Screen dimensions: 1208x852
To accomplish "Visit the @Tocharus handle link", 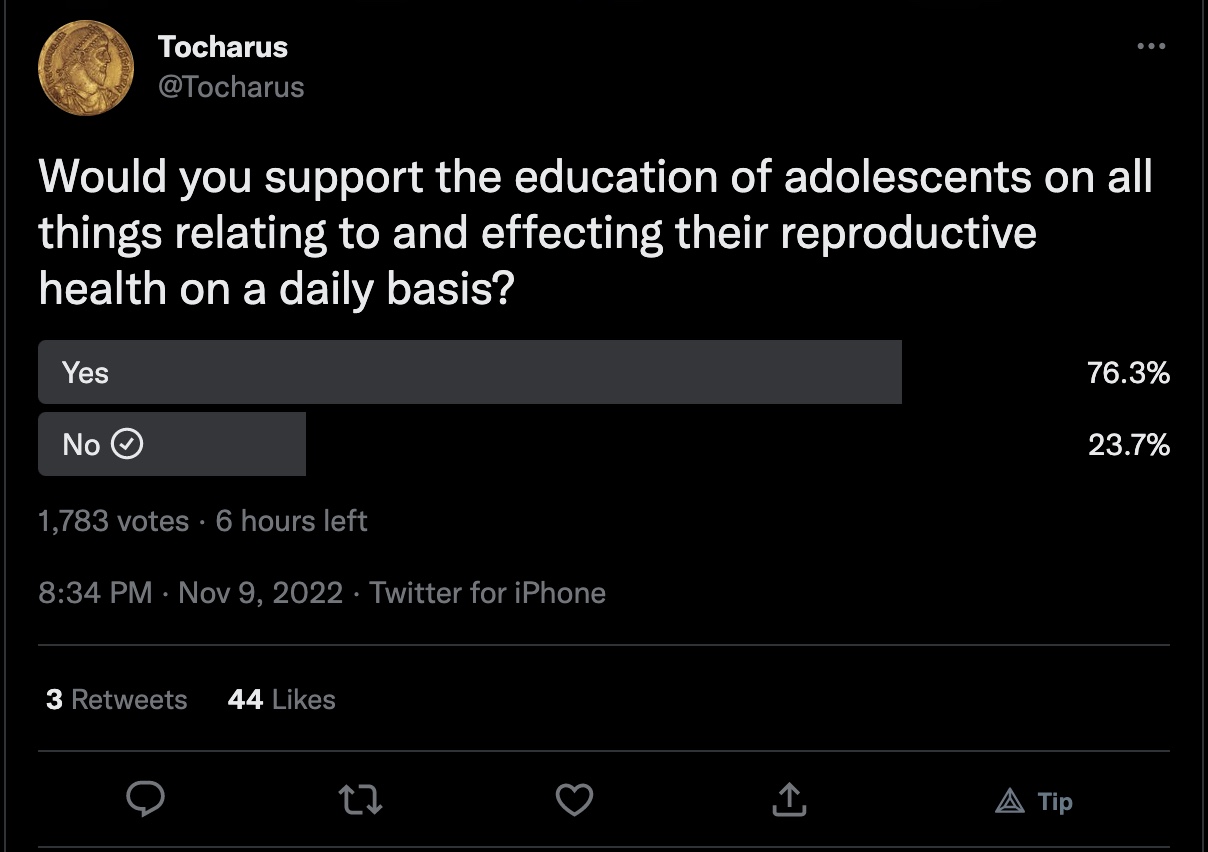I will [x=230, y=87].
